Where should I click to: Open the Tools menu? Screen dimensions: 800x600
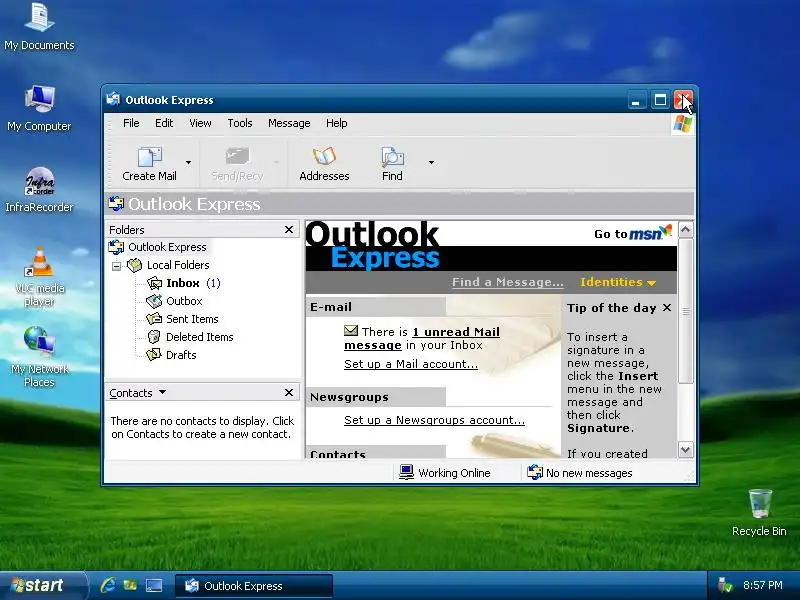[x=240, y=123]
